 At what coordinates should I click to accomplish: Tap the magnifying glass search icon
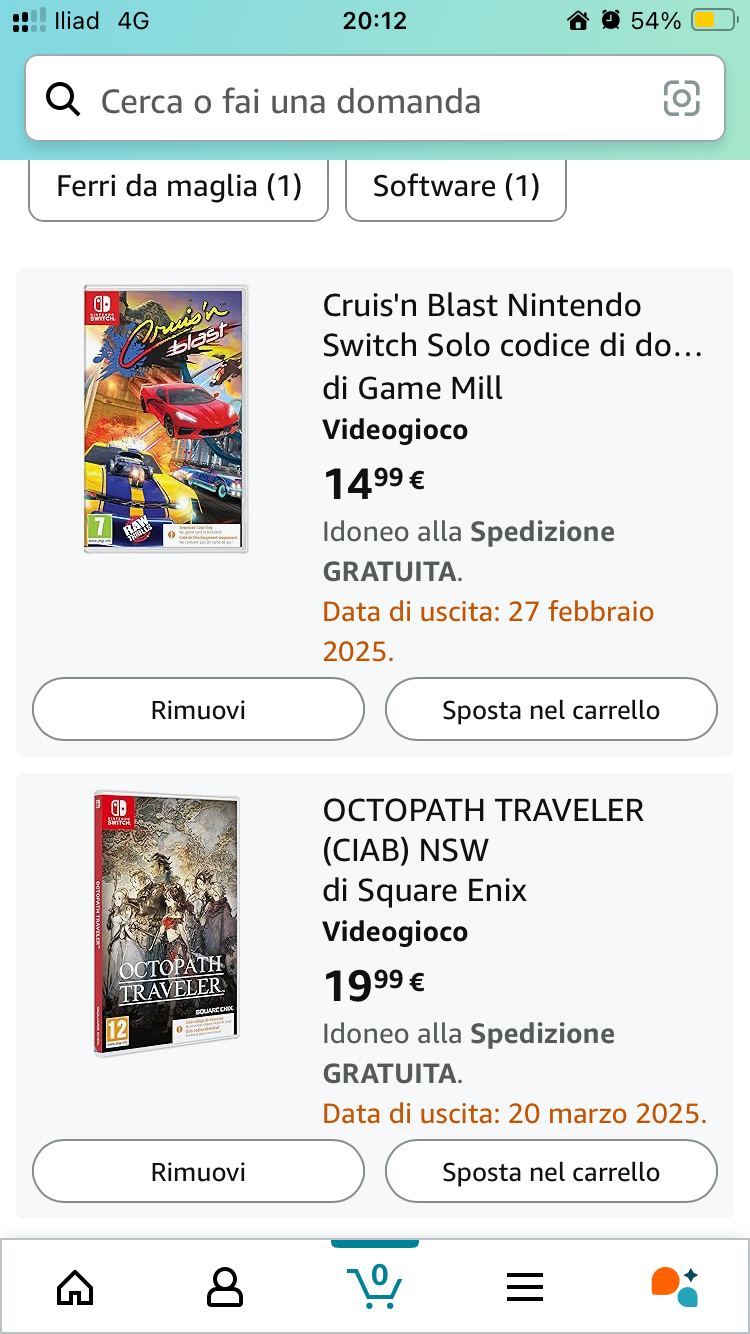63,100
